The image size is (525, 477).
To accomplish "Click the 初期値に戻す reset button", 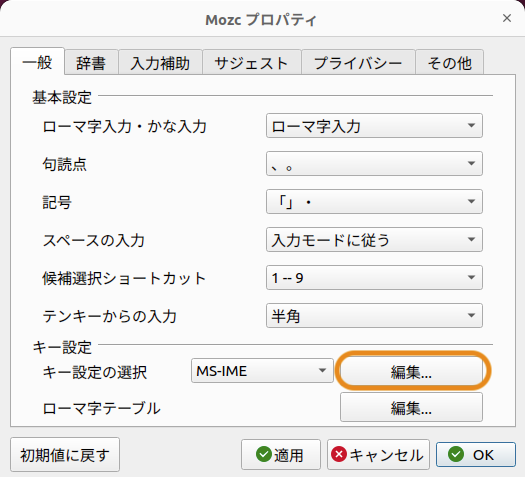I will click(x=65, y=455).
